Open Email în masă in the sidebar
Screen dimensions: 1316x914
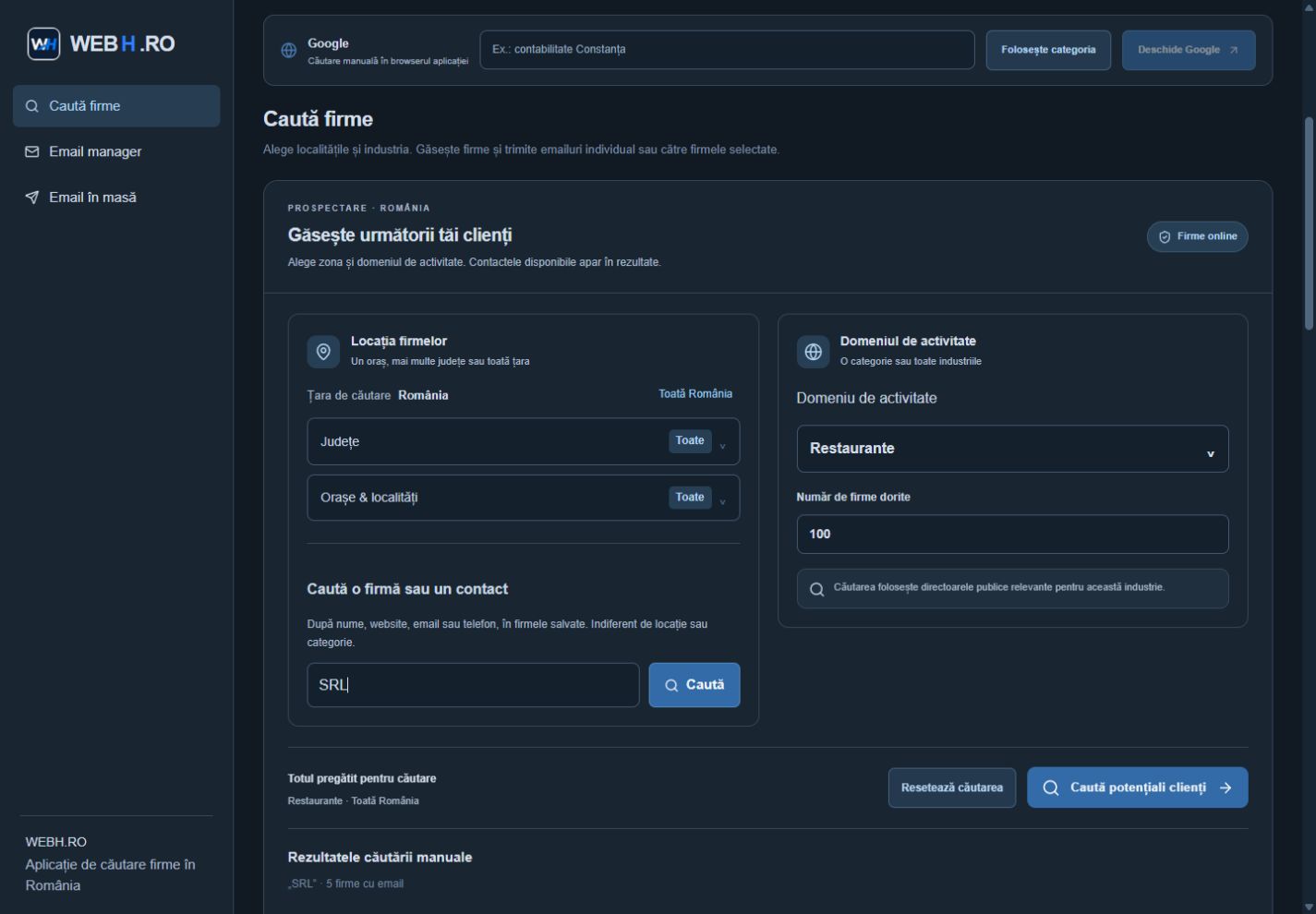pos(116,197)
